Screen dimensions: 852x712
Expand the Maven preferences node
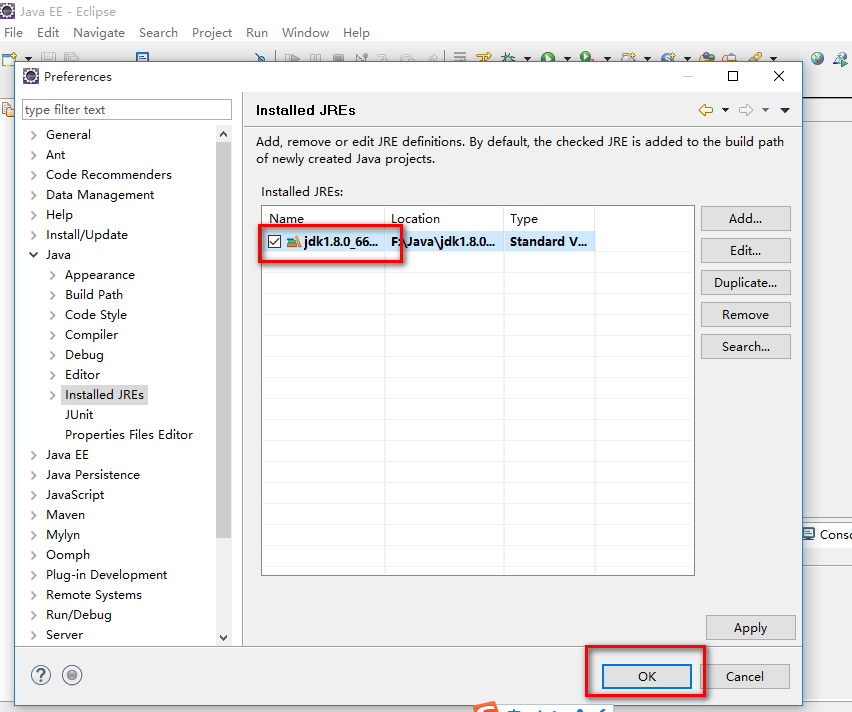click(34, 515)
